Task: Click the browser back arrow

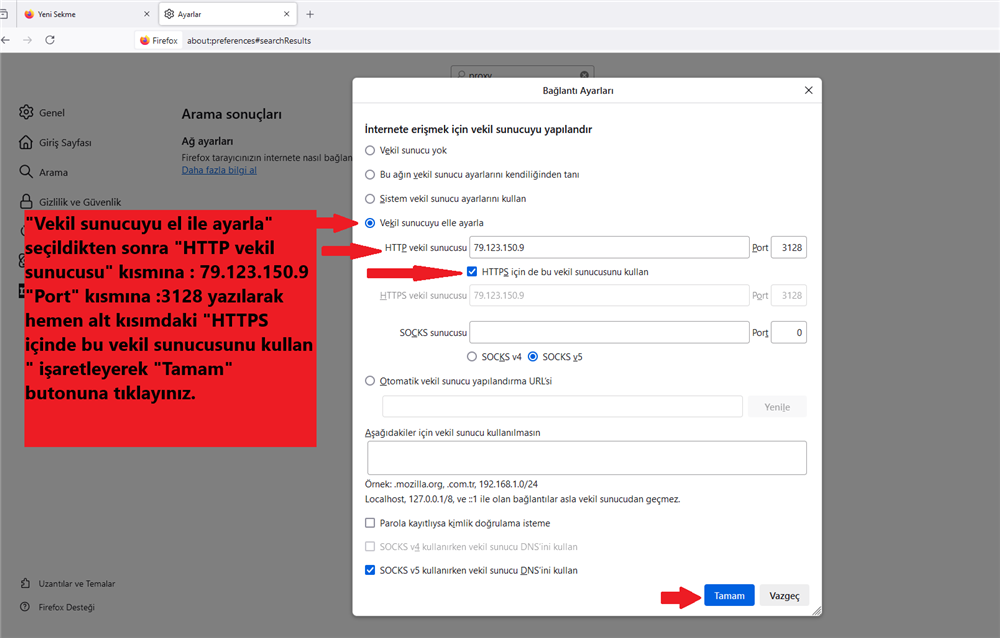Action: point(6,40)
